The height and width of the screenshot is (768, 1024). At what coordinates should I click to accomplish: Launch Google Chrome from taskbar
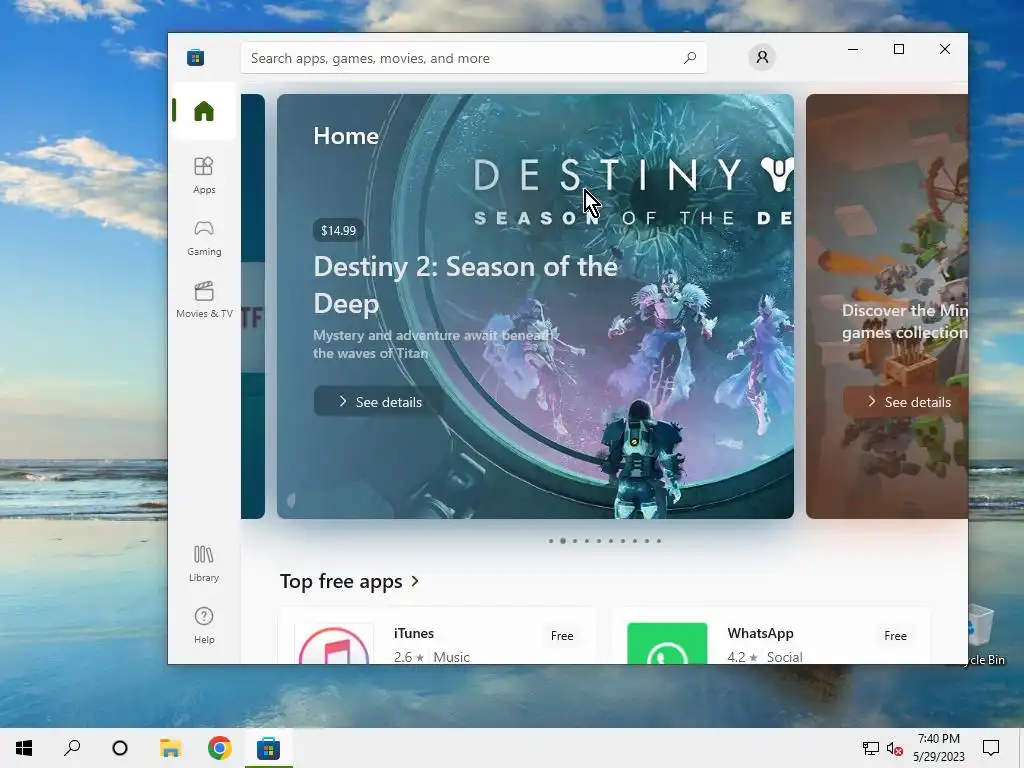pyautogui.click(x=219, y=748)
